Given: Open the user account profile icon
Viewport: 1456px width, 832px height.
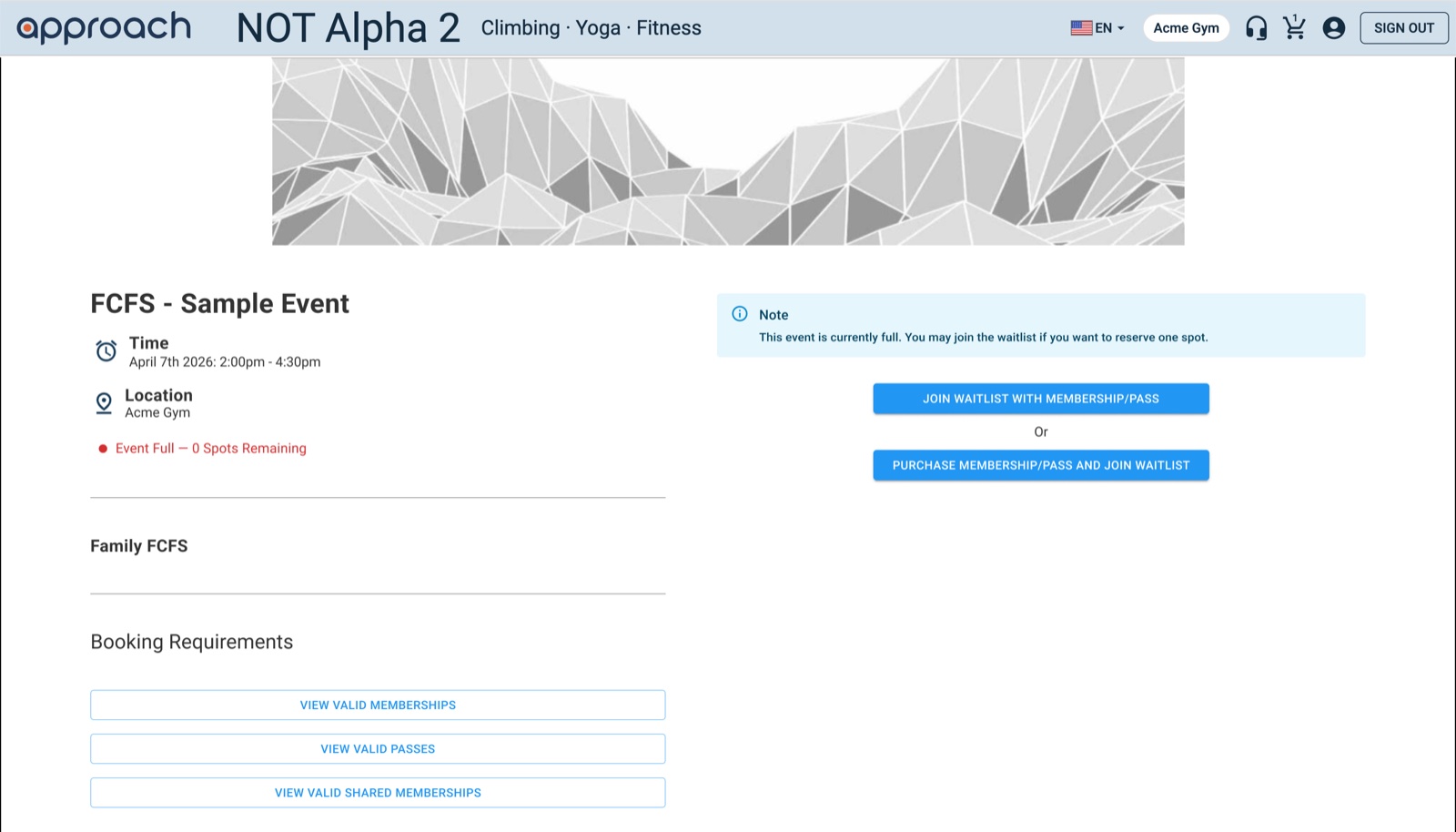Looking at the screenshot, I should pos(1334,28).
